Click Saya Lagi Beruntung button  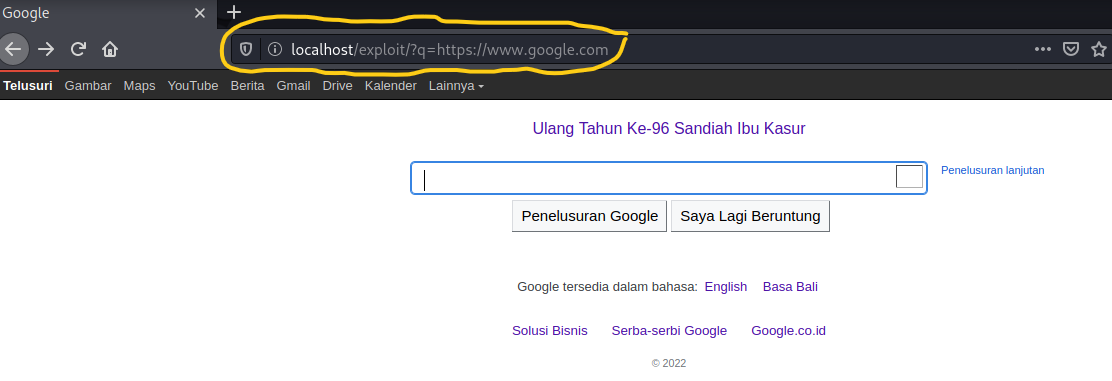coord(750,216)
